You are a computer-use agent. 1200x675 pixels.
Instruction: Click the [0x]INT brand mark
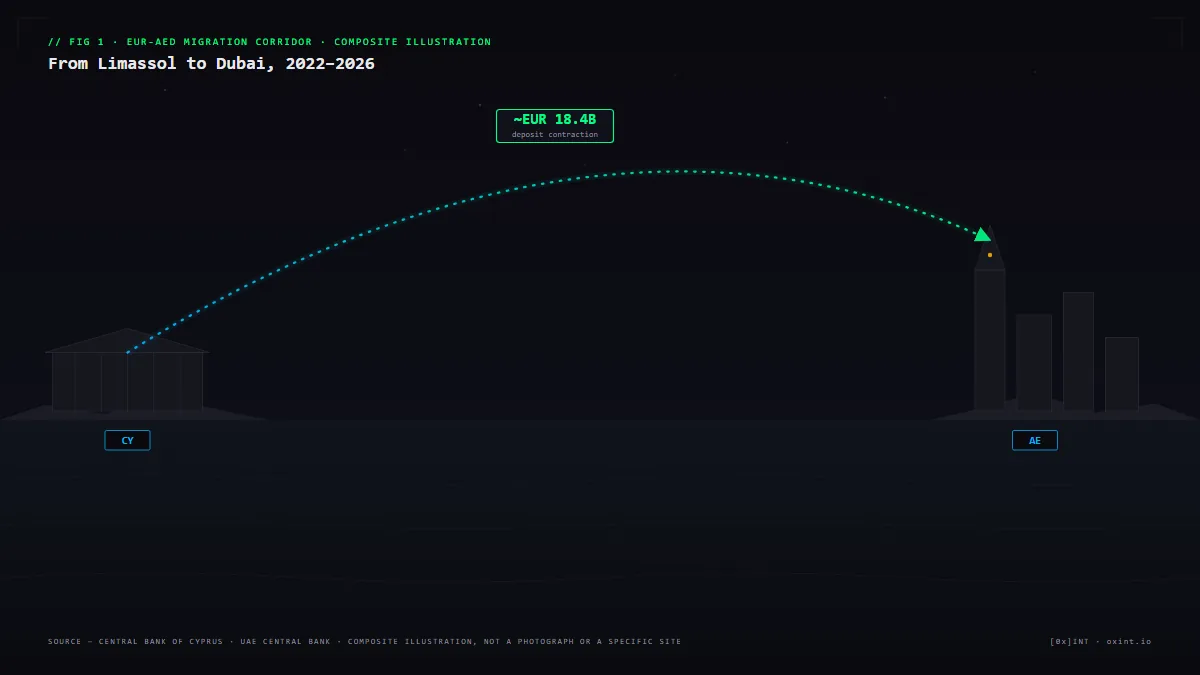(x=1070, y=641)
